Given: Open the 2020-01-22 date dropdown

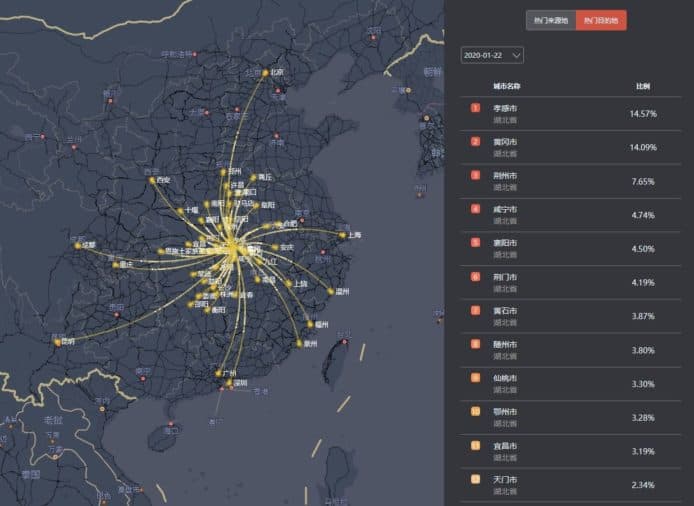Looking at the screenshot, I should [x=491, y=56].
